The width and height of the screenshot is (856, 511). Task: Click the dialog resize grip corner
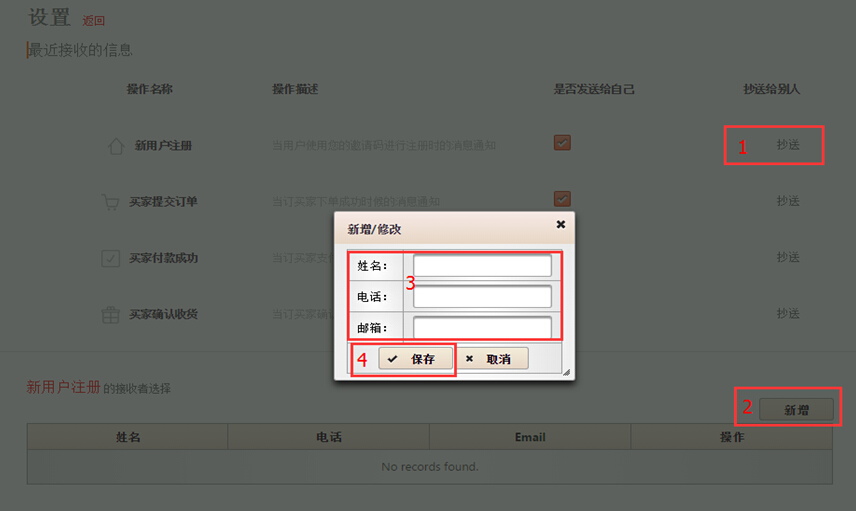566,372
